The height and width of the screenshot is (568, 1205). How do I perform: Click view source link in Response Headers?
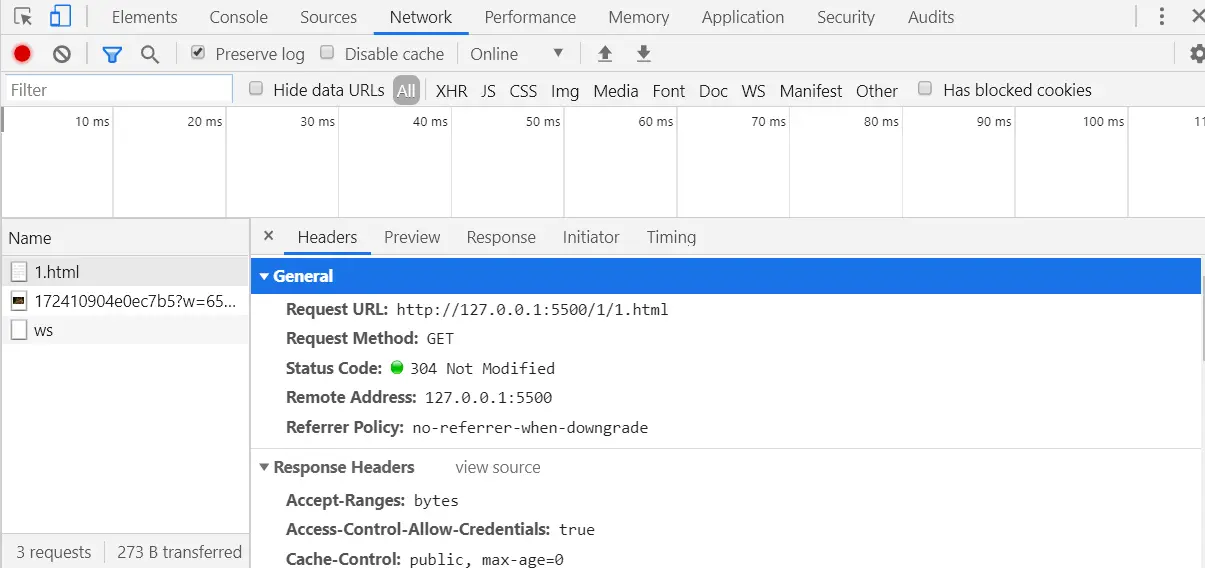(x=497, y=467)
